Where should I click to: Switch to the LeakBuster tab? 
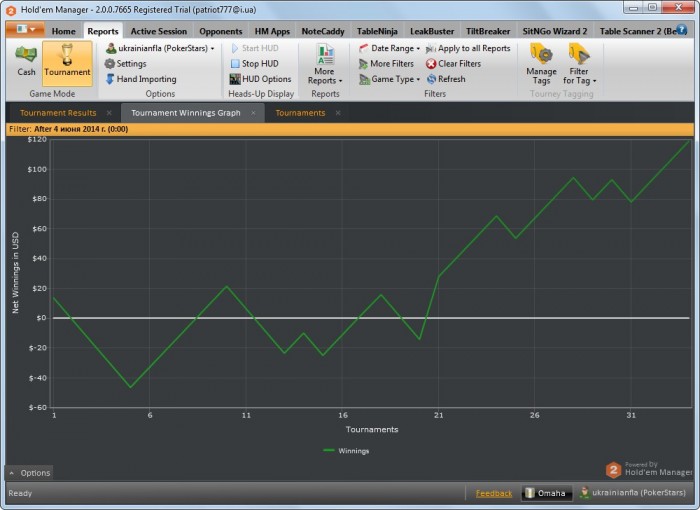[432, 31]
